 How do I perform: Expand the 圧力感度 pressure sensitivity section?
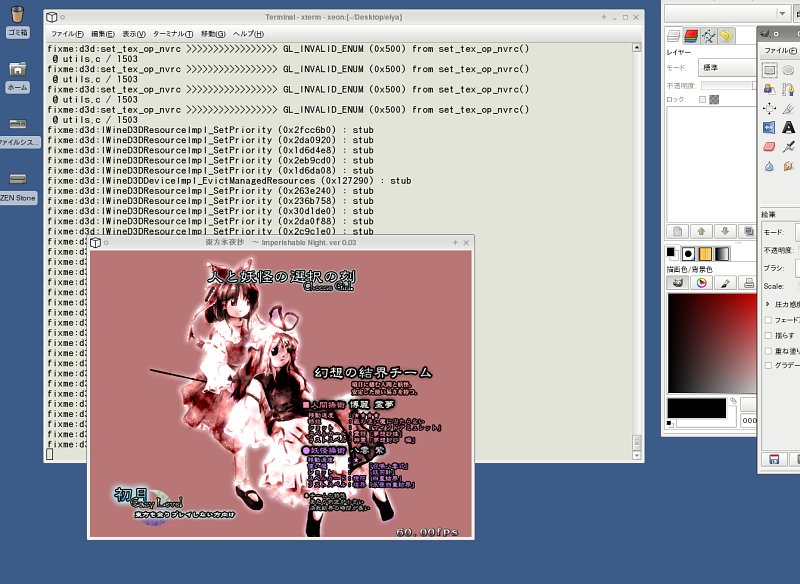point(767,304)
